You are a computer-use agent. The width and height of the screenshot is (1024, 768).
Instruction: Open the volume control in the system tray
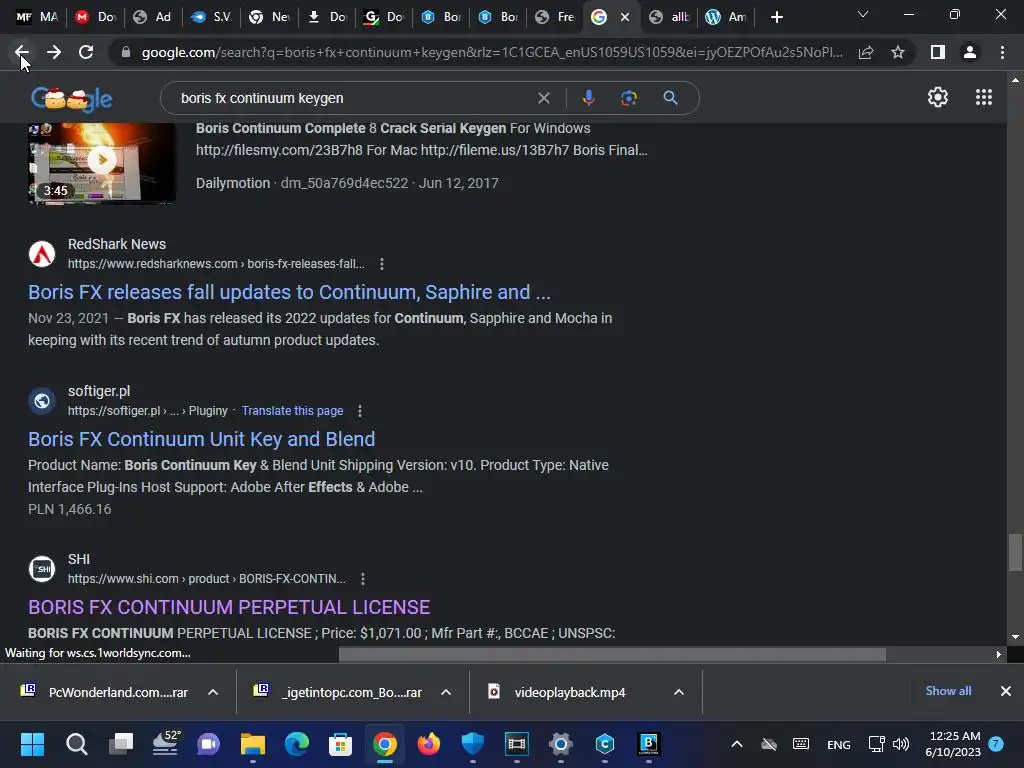901,744
